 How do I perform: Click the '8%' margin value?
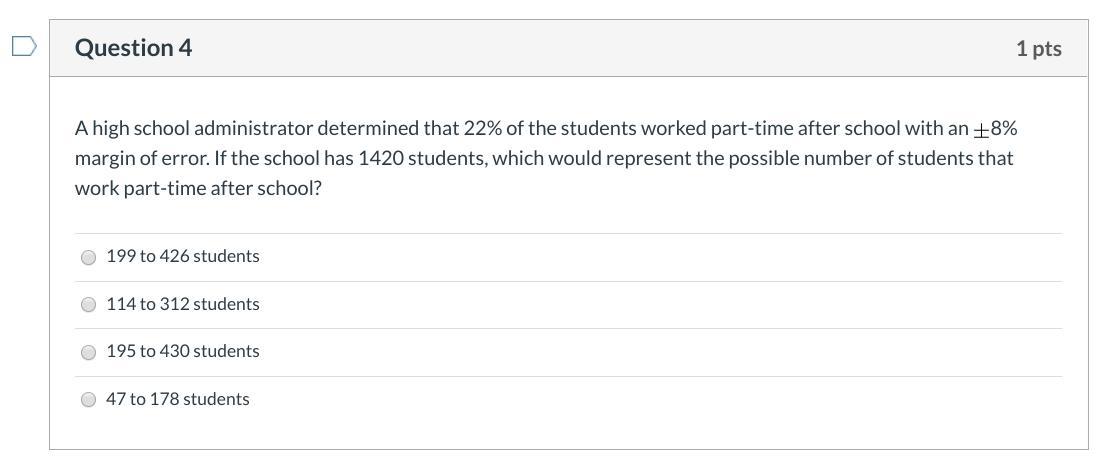click(1004, 128)
